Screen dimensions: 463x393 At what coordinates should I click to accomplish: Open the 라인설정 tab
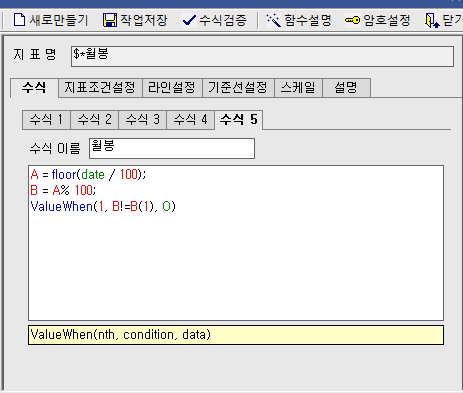[x=172, y=88]
